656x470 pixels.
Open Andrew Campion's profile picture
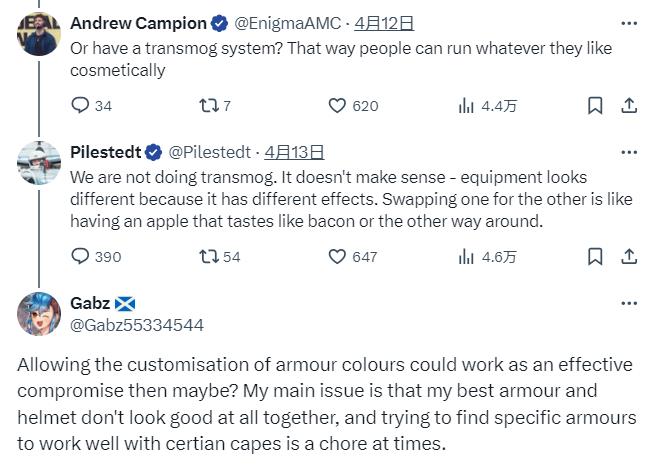click(x=39, y=33)
